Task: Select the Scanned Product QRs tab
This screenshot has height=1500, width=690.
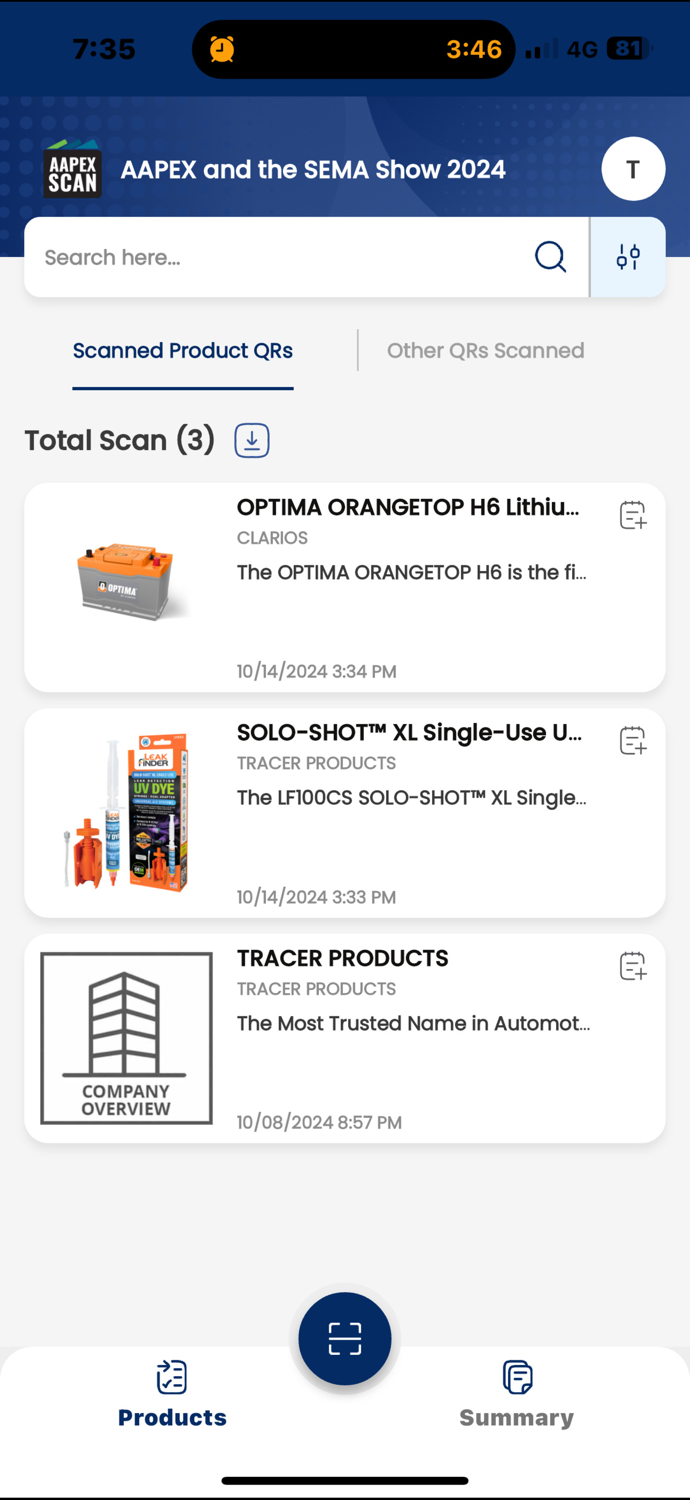Action: coord(182,350)
